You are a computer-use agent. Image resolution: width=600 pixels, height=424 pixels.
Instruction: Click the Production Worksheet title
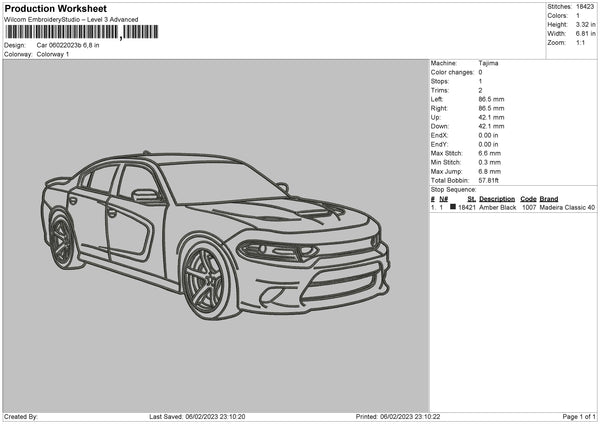55,8
